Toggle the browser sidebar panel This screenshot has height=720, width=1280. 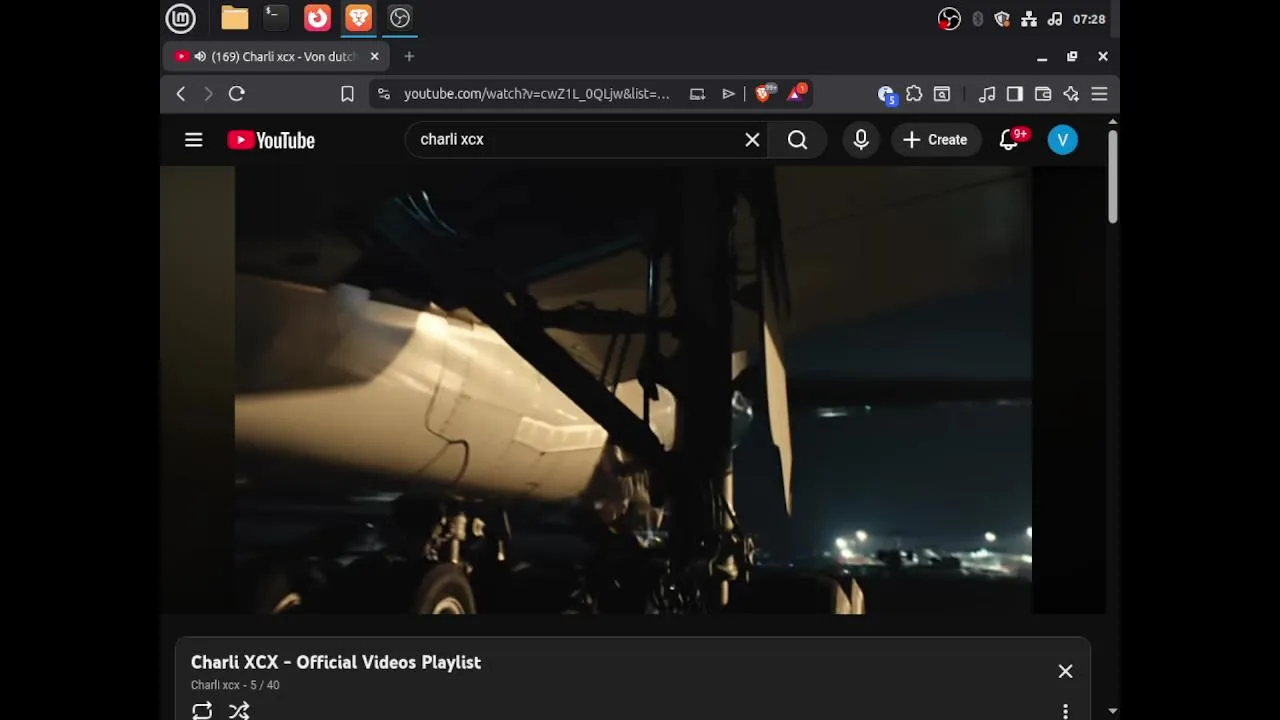1015,94
